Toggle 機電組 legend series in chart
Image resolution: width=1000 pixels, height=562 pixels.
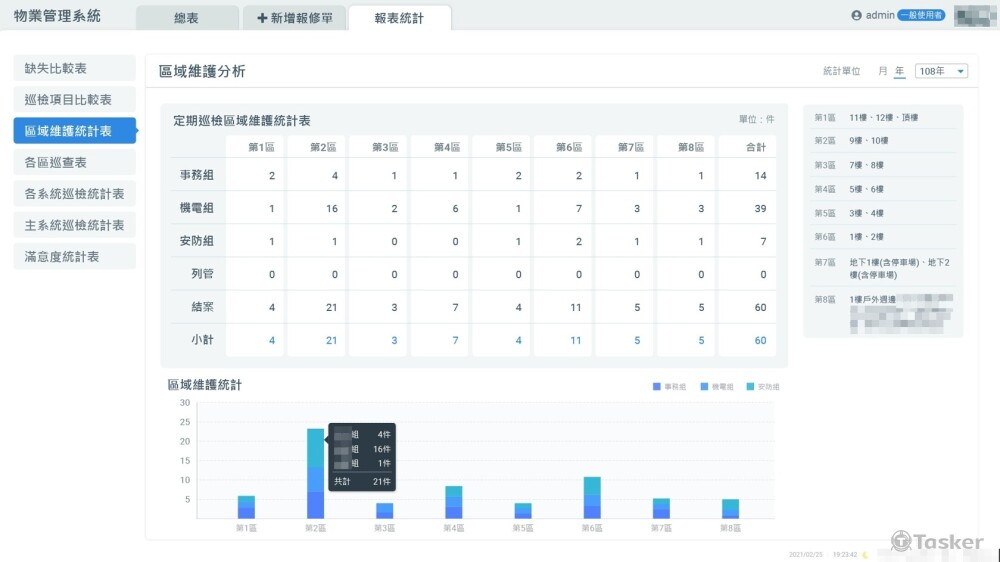click(x=718, y=386)
